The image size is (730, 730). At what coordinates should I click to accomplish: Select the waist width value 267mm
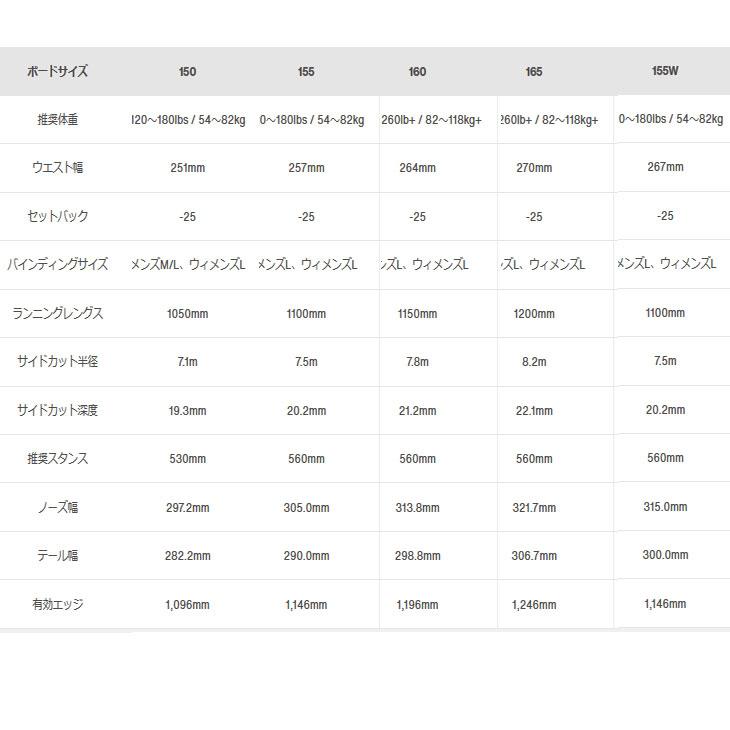click(x=665, y=167)
